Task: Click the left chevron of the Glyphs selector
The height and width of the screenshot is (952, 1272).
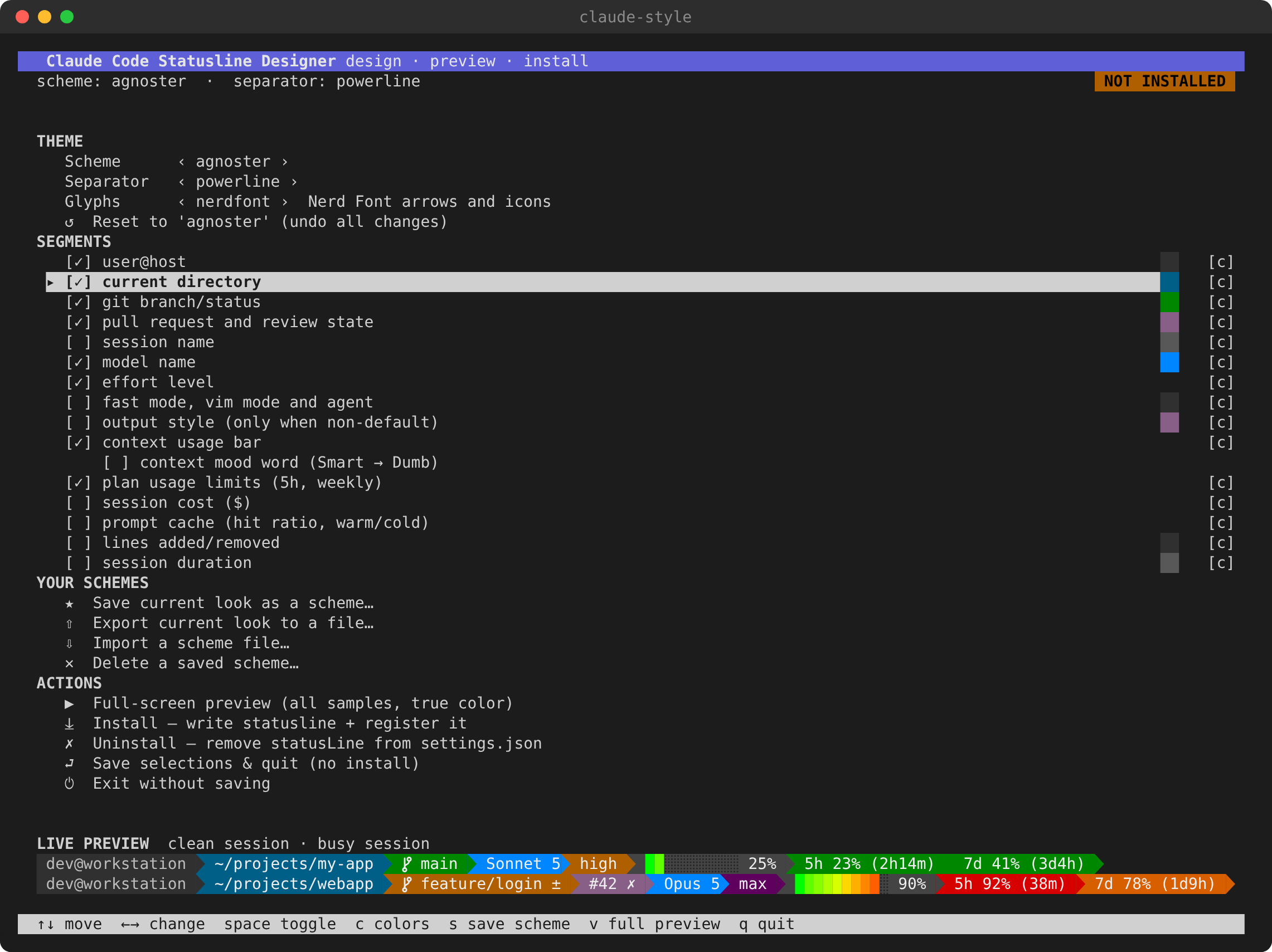Action: [x=182, y=202]
